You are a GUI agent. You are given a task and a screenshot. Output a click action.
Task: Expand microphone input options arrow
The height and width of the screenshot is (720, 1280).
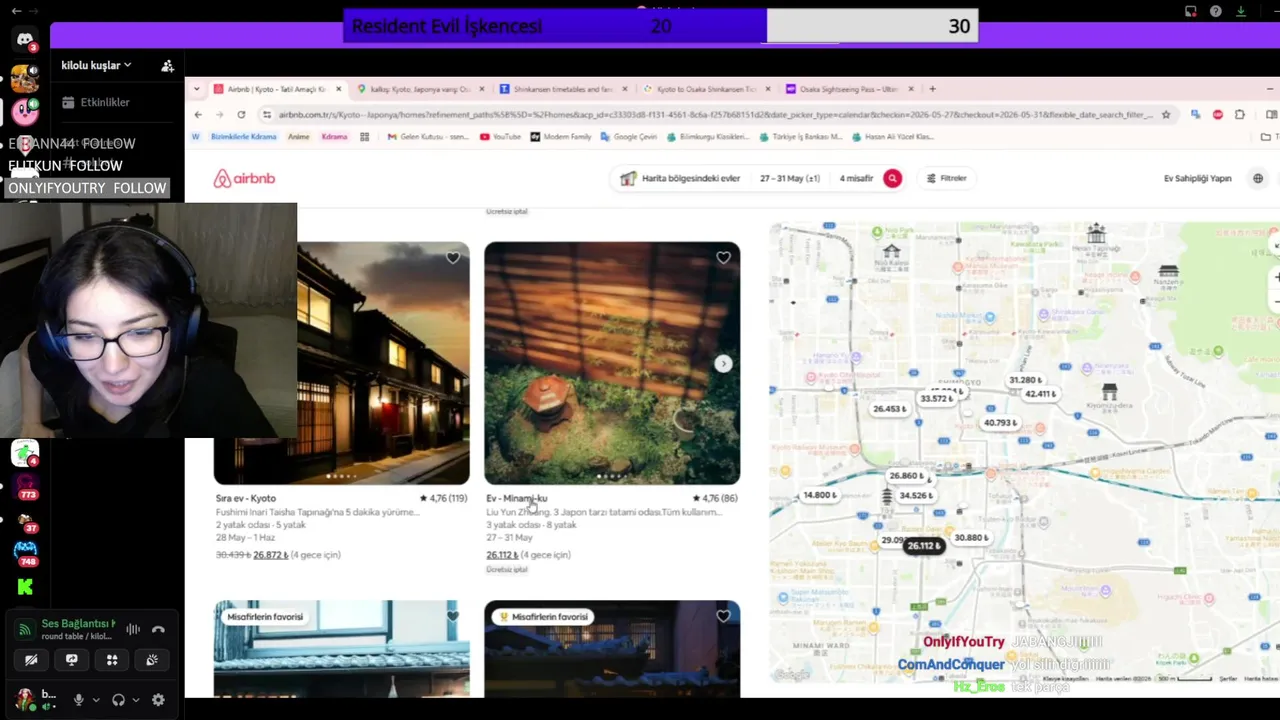(96, 700)
